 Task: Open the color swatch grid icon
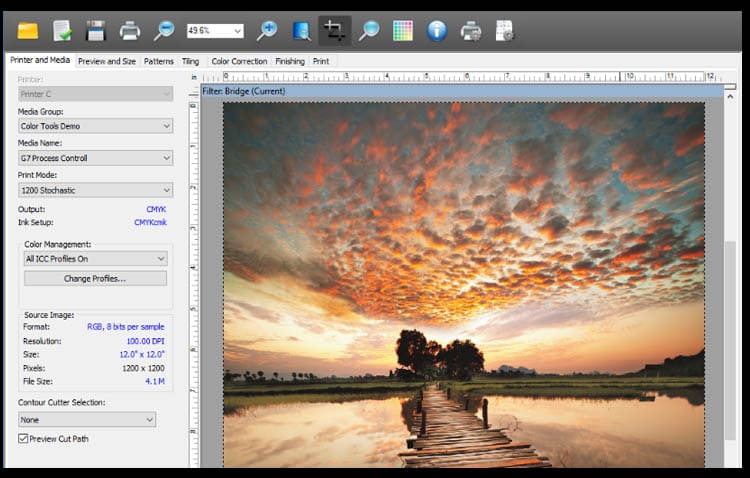tap(402, 31)
